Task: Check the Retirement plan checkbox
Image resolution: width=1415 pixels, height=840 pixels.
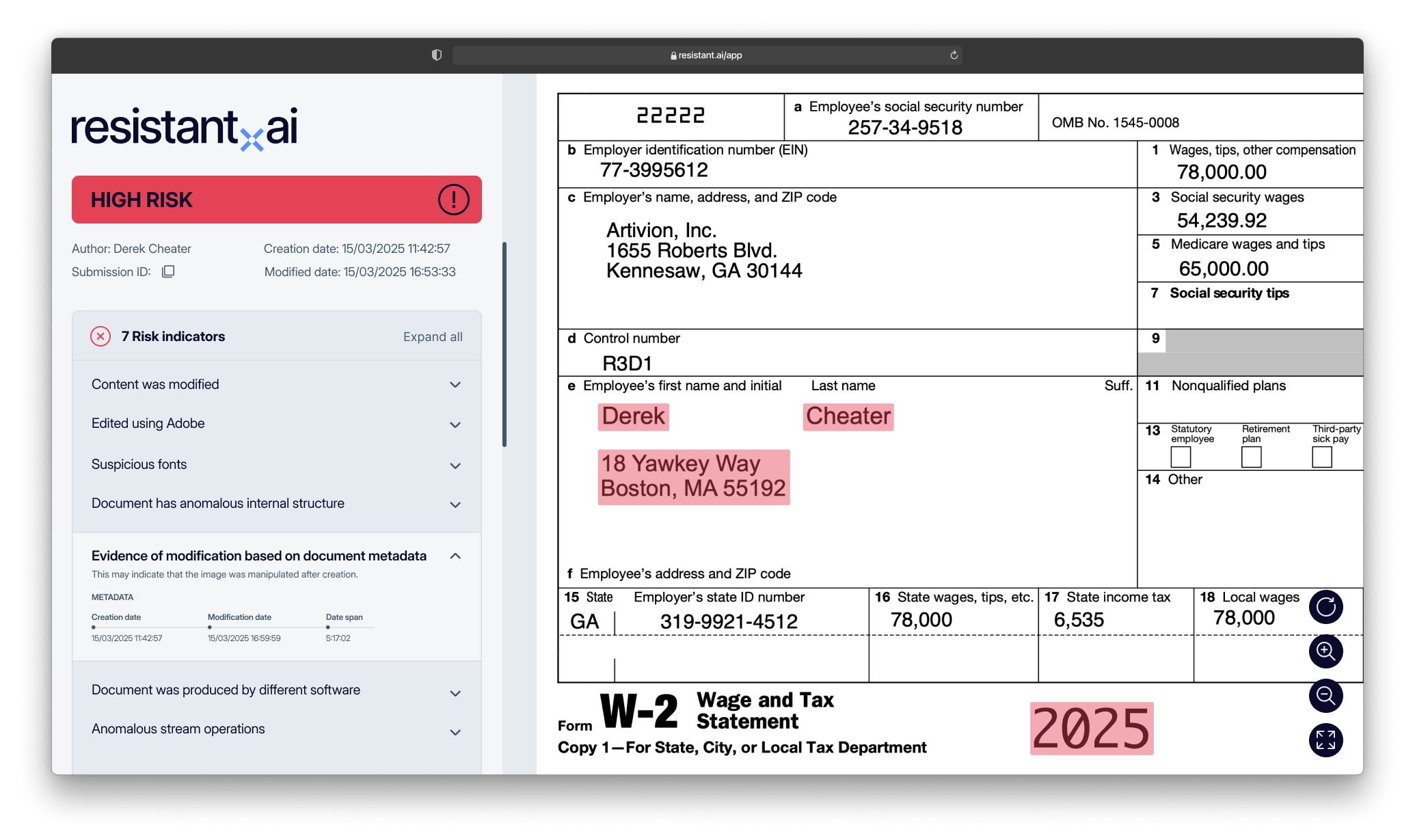Action: [1251, 457]
